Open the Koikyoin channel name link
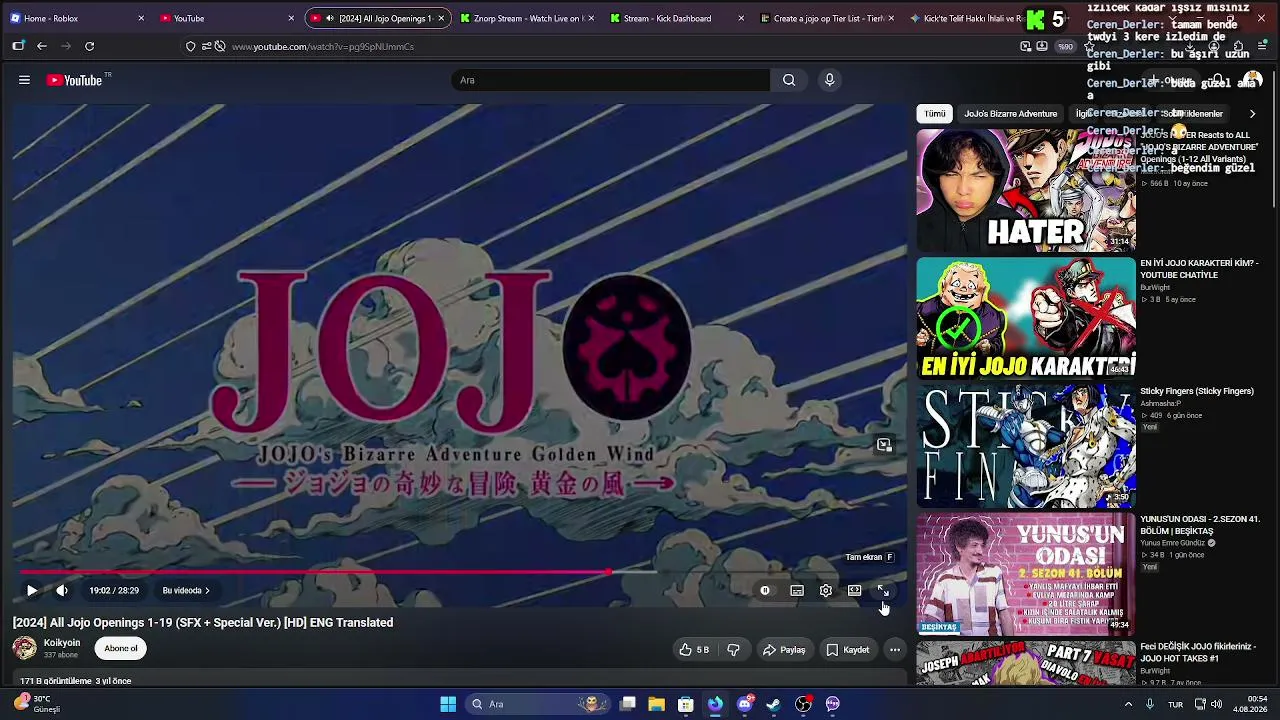1280x720 pixels. point(62,643)
